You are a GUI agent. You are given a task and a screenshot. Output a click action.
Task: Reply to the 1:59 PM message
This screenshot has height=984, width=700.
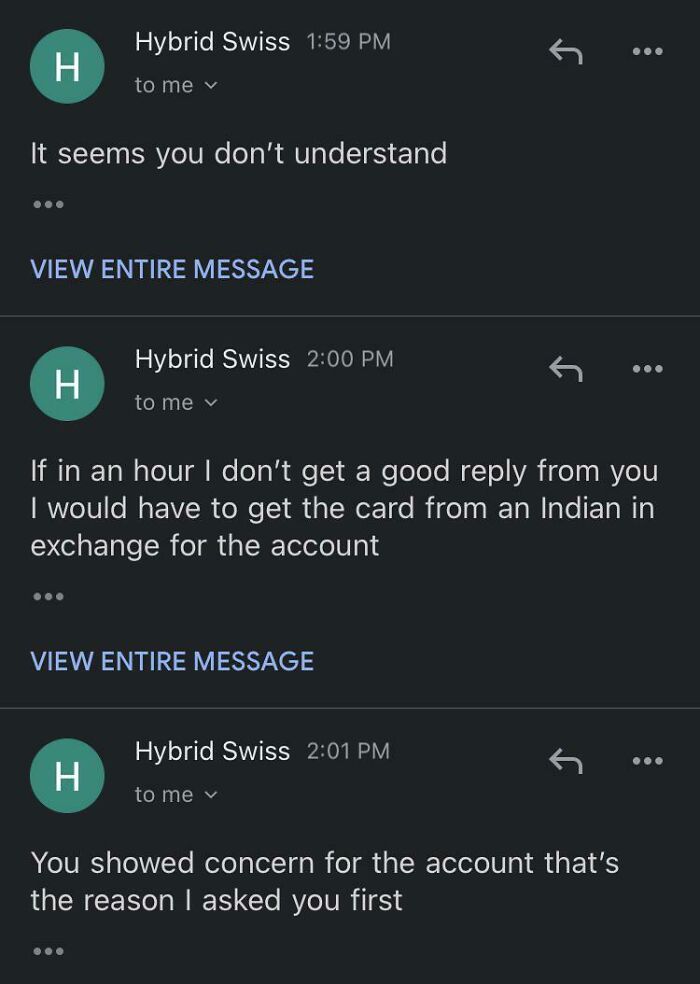point(566,49)
